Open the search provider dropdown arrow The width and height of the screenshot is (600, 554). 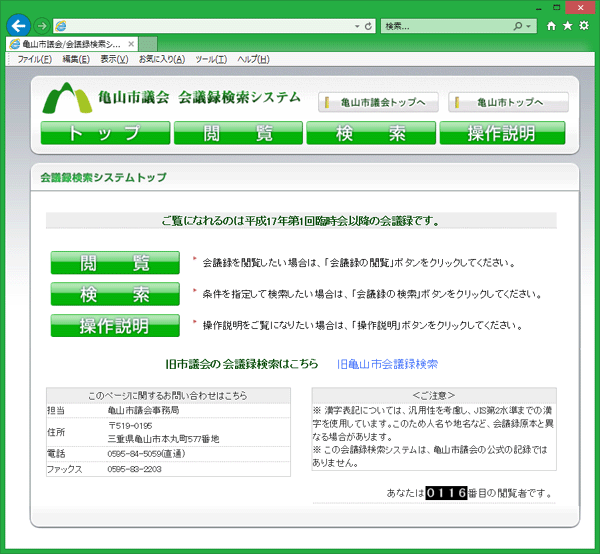[528, 26]
